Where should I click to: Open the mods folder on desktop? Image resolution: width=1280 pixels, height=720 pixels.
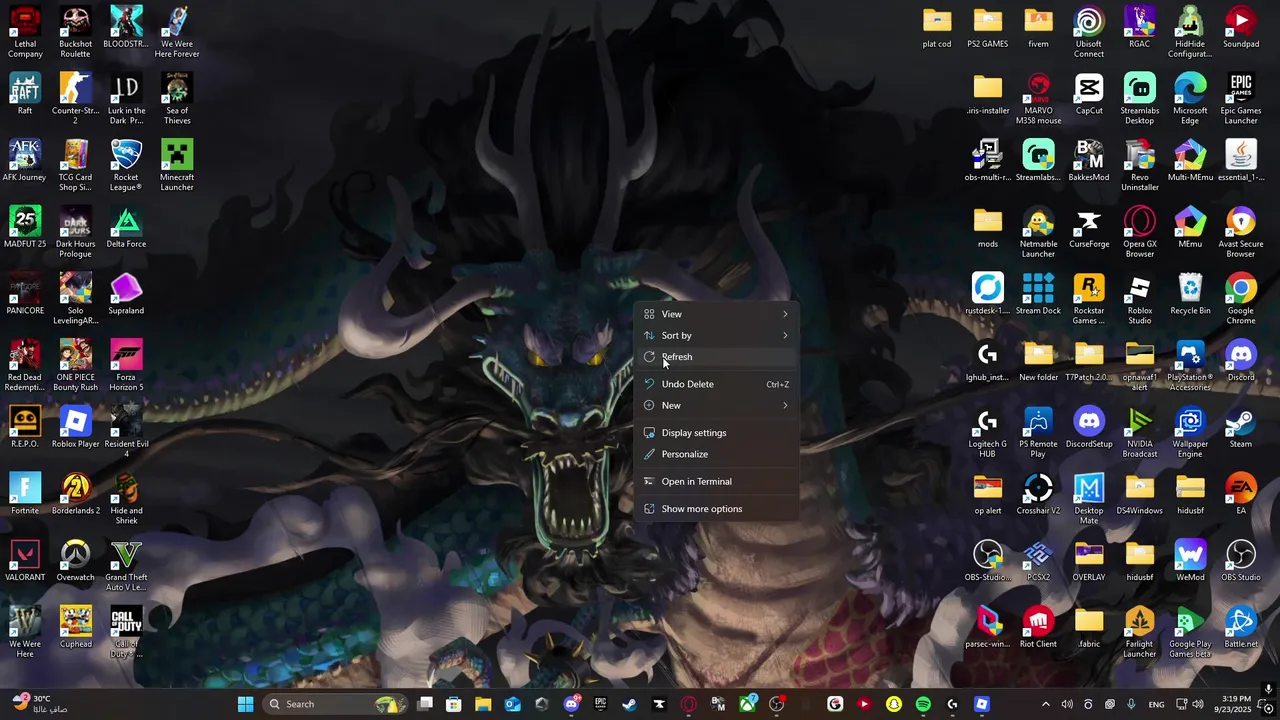pyautogui.click(x=987, y=228)
